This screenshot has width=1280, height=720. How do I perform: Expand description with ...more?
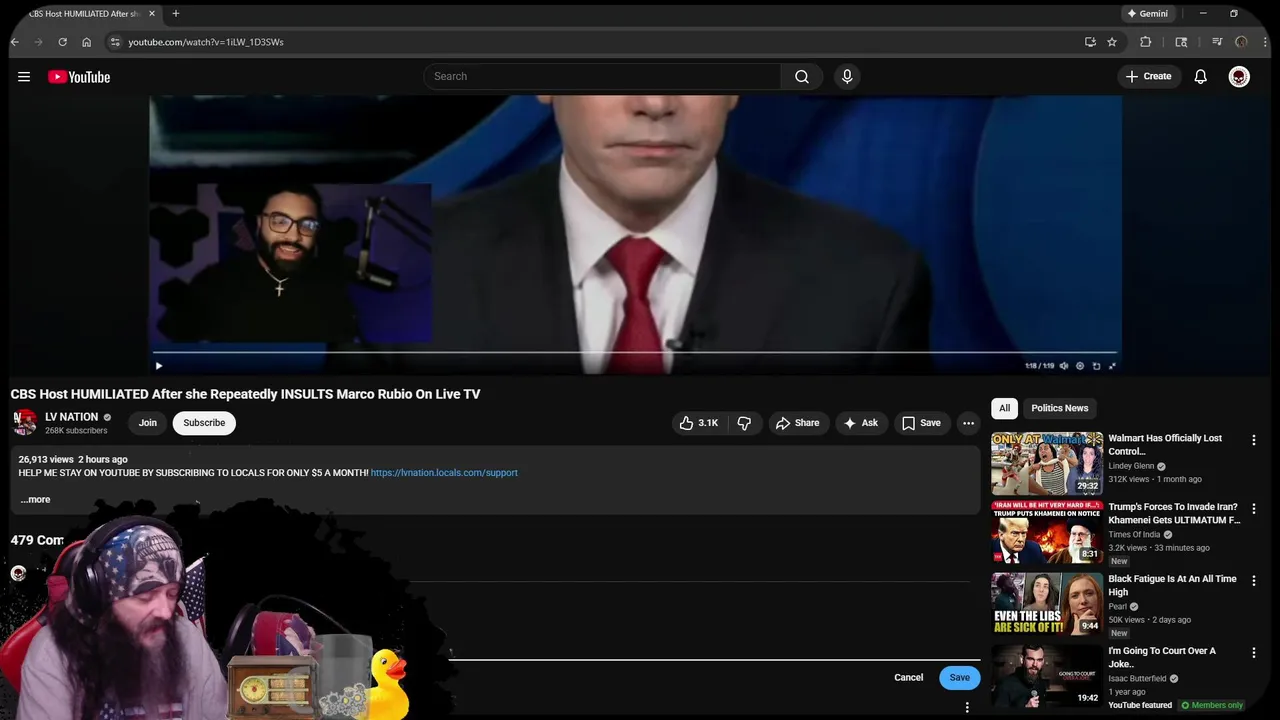[35, 499]
